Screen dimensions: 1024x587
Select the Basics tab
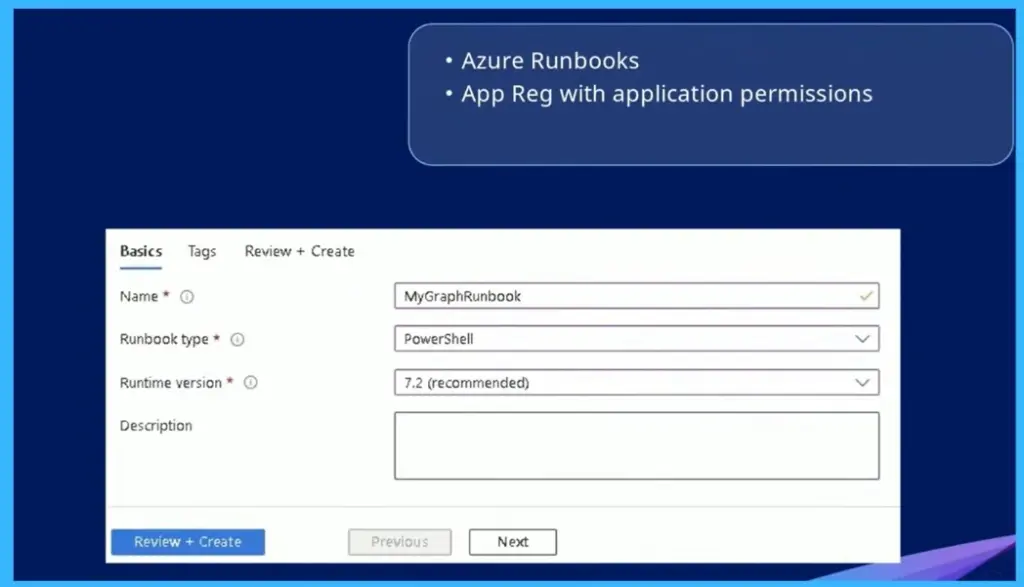point(140,251)
